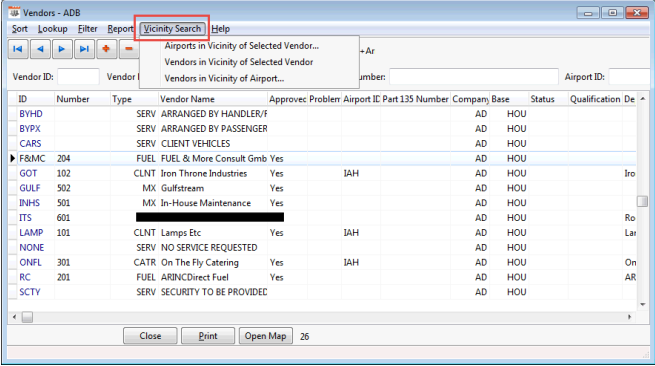Select the CARS vendor ID

30,144
